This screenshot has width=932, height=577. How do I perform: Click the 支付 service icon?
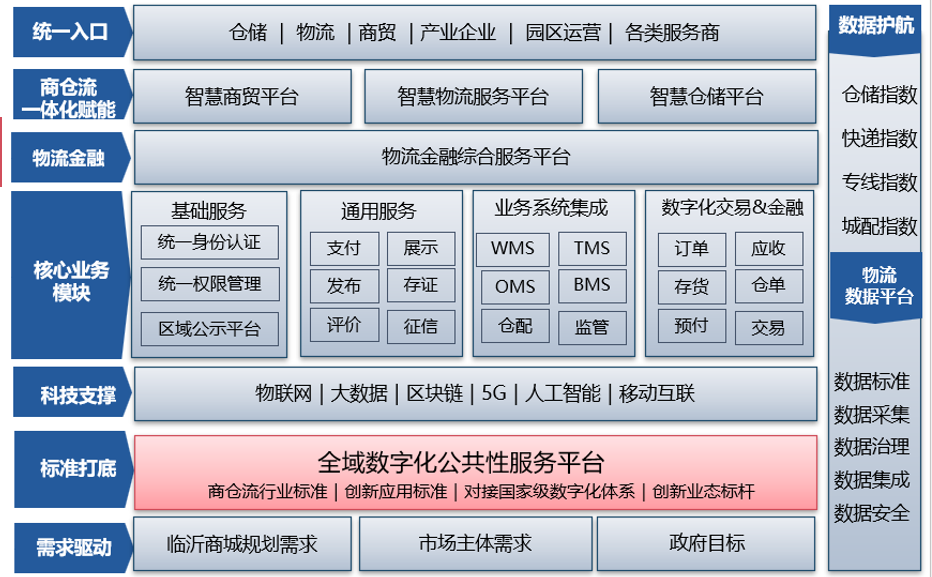(x=341, y=248)
